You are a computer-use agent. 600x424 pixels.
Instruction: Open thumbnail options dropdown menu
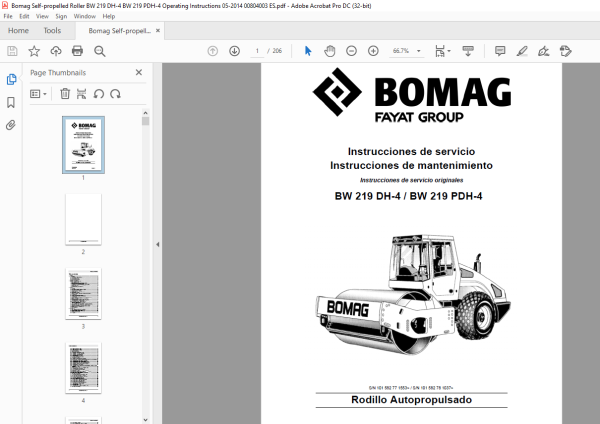pyautogui.click(x=38, y=94)
